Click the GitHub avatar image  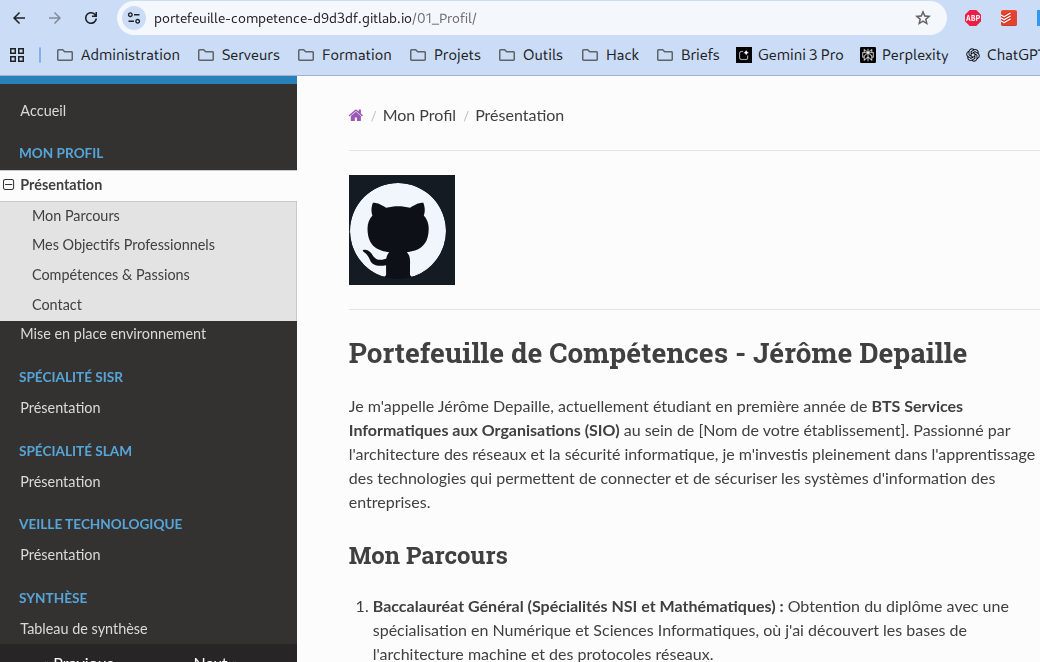pos(401,229)
